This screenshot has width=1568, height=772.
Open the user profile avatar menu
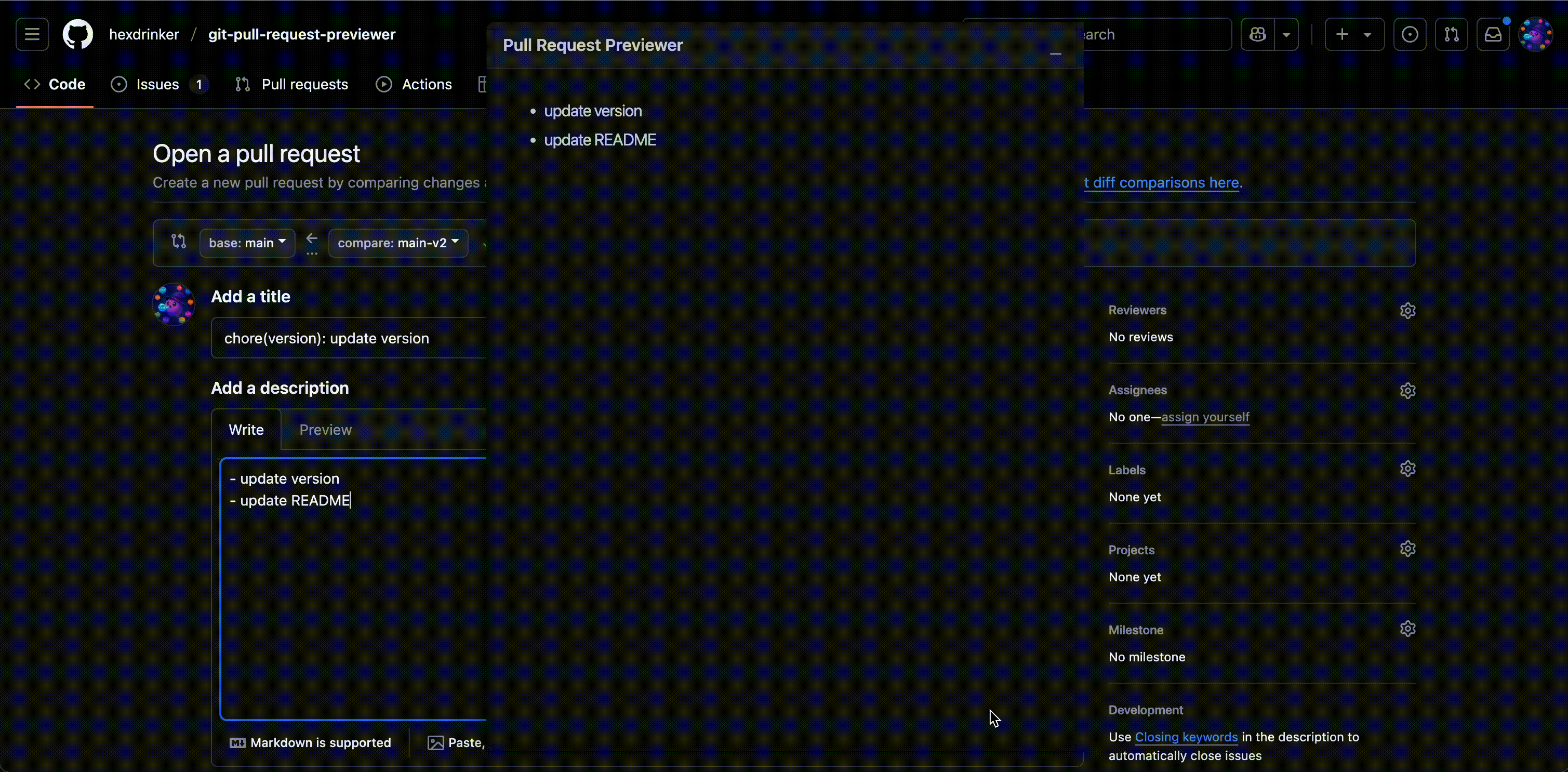click(x=1536, y=34)
